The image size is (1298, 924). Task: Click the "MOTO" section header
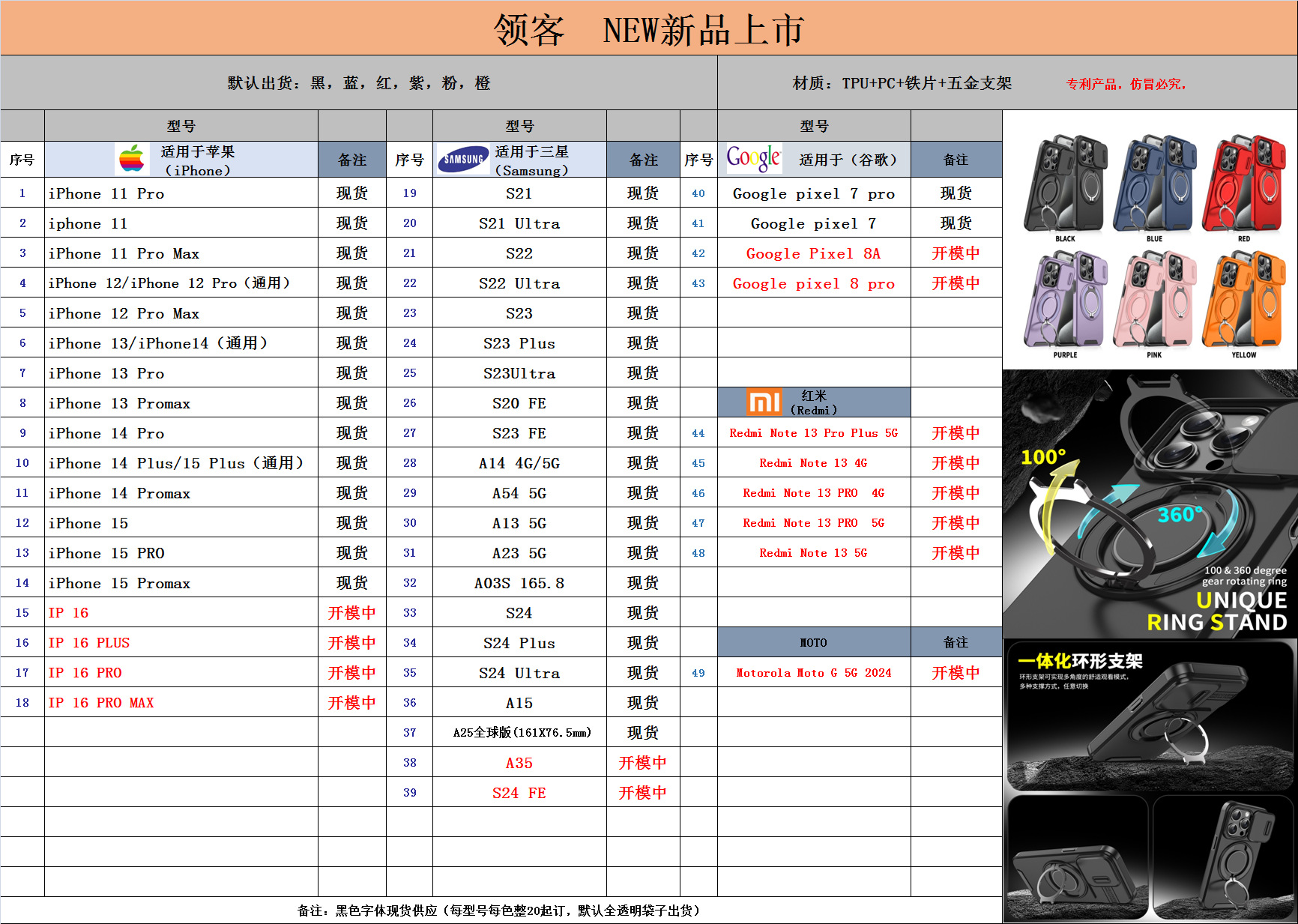814,642
